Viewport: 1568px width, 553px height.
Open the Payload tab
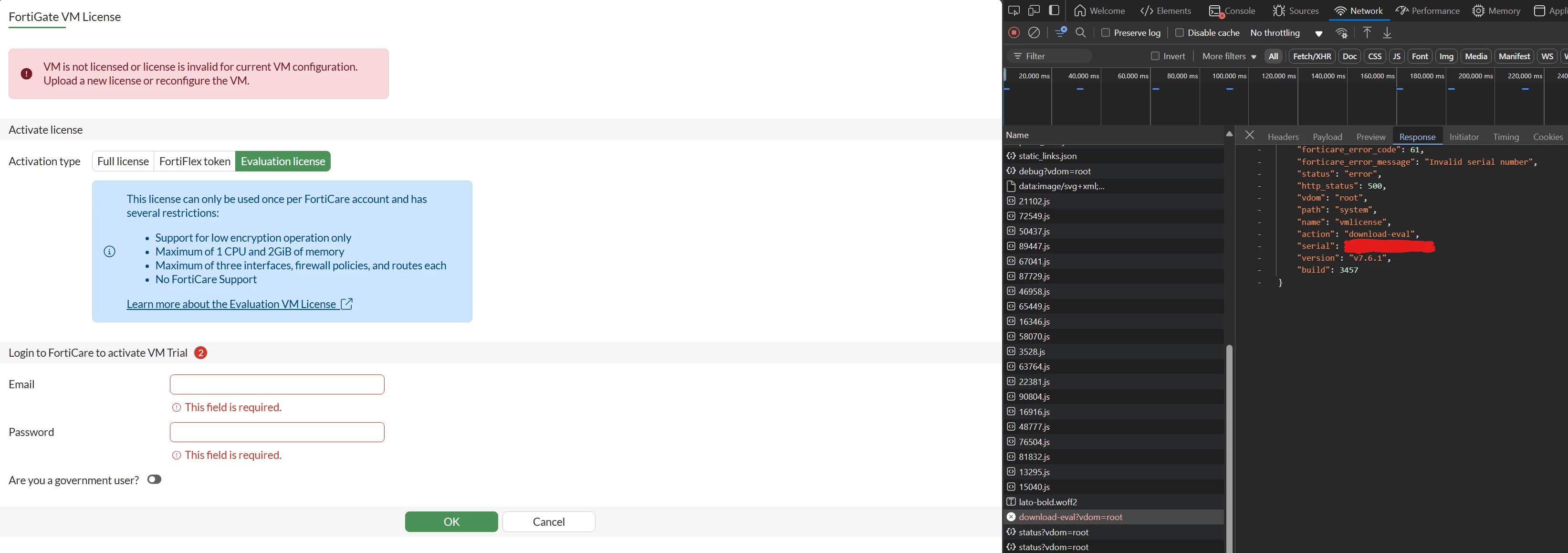1327,137
